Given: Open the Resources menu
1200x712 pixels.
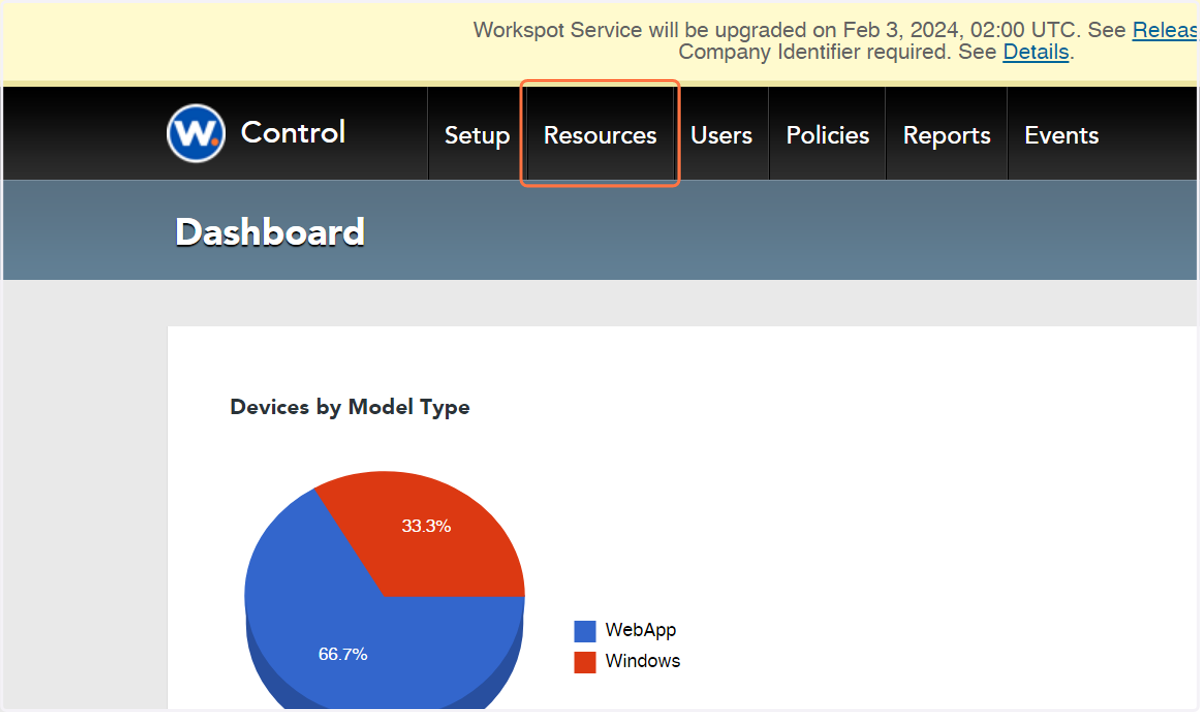Looking at the screenshot, I should point(600,135).
